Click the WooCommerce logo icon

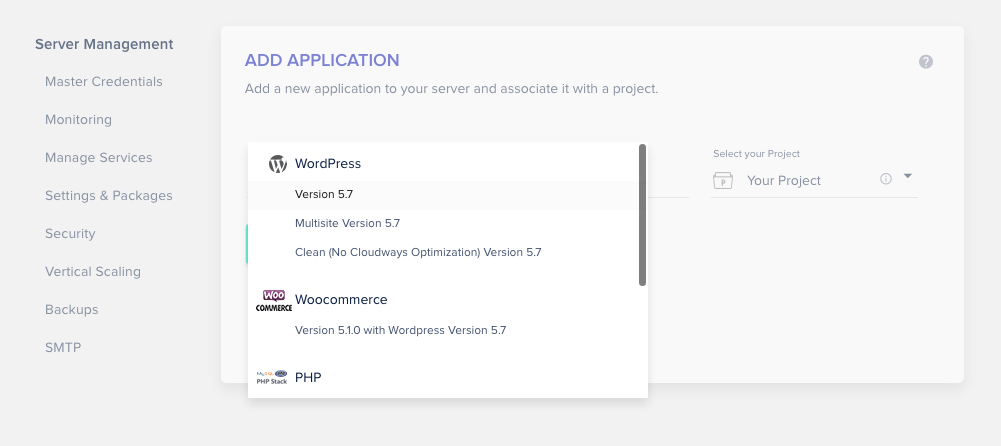(274, 301)
